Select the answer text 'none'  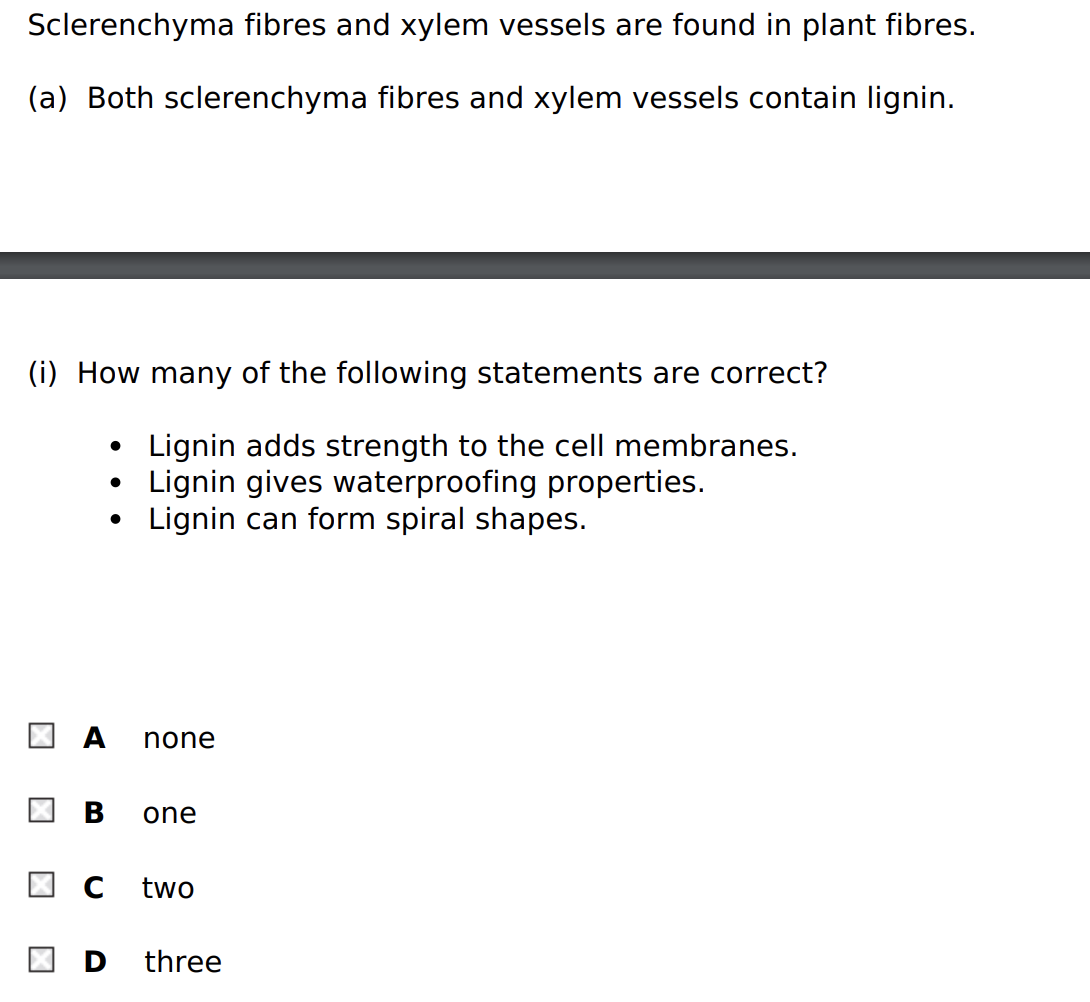(x=179, y=738)
